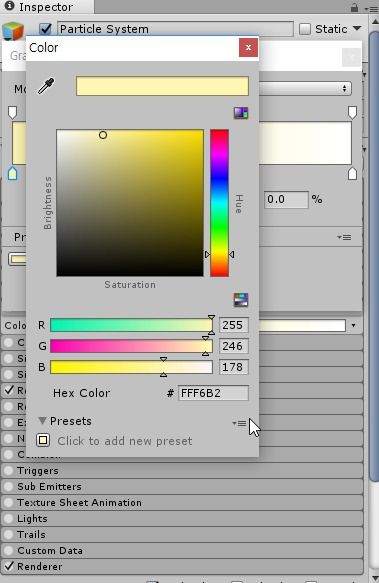The image size is (379, 583).
Task: Click the vertical Hue slider strip
Action: (219, 203)
